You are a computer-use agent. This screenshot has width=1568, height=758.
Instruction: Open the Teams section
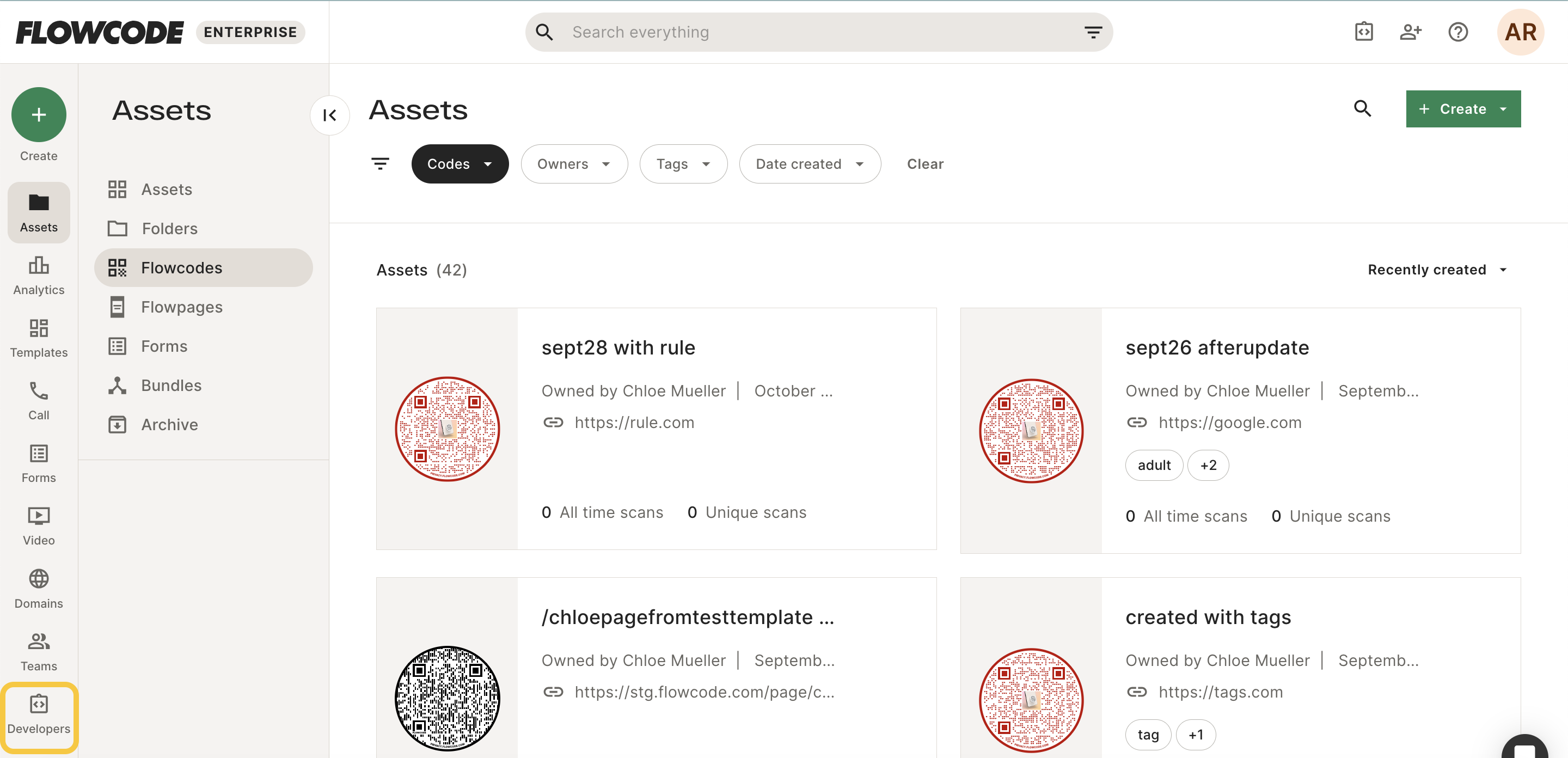[38, 652]
